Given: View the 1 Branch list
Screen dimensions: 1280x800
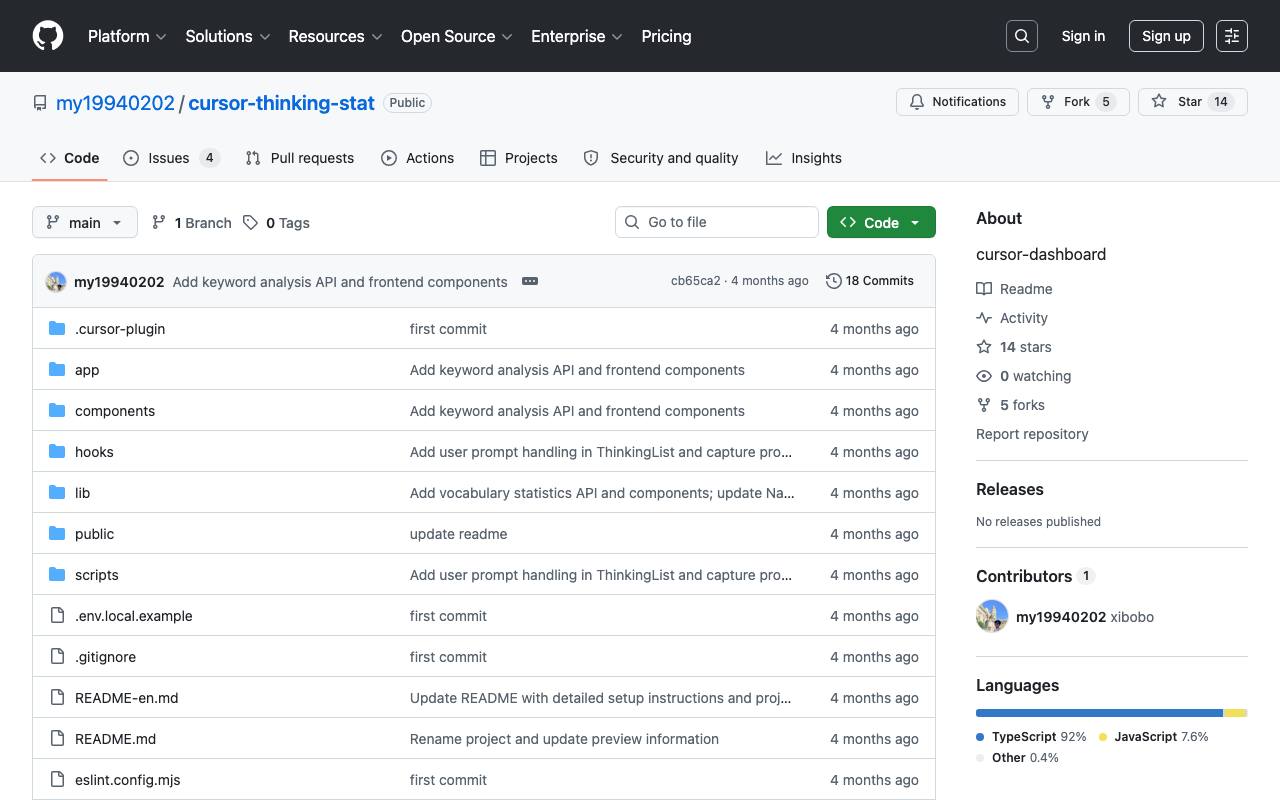Looking at the screenshot, I should coord(192,222).
